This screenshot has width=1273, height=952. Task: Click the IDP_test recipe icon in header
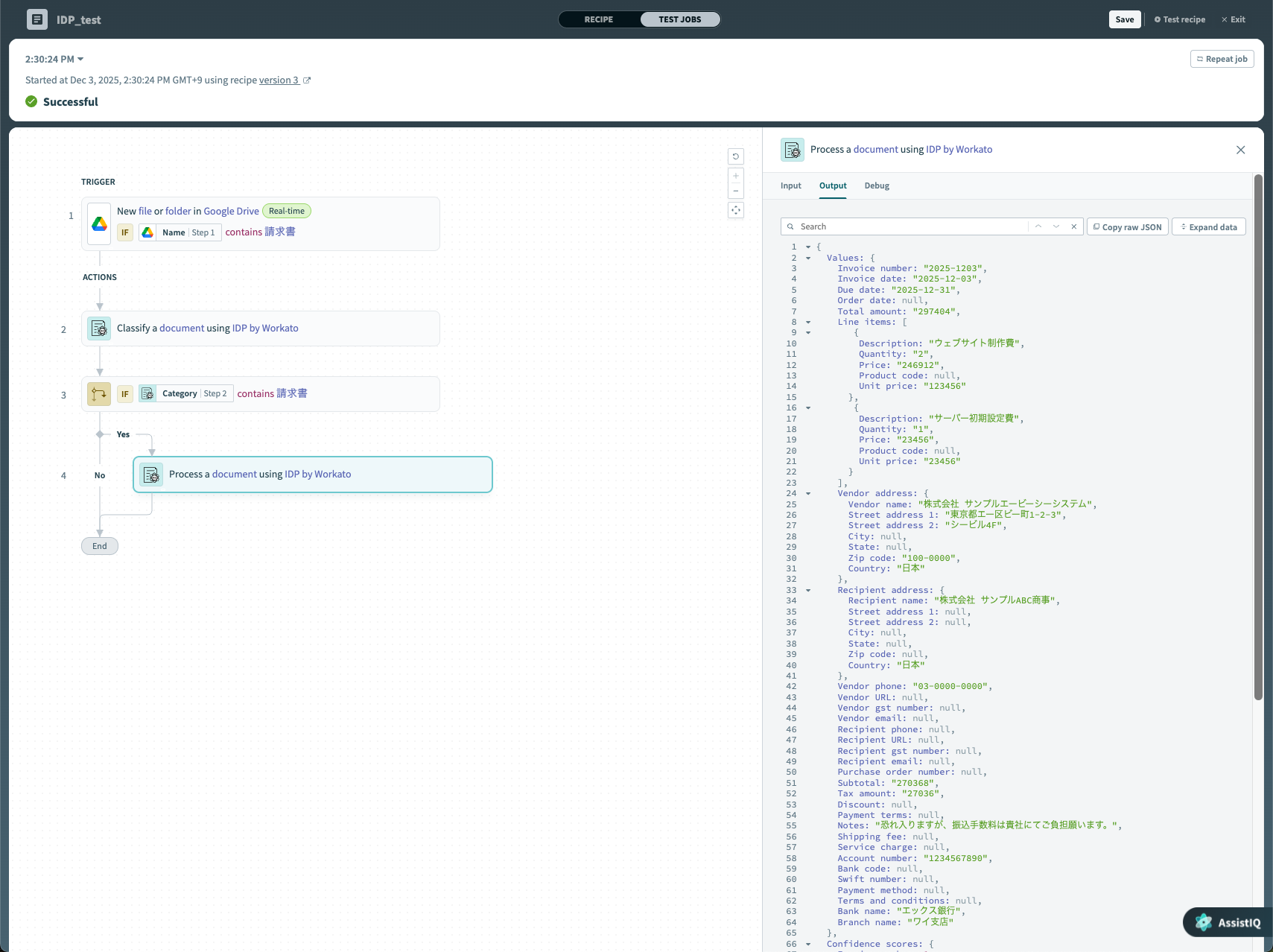coord(37,19)
